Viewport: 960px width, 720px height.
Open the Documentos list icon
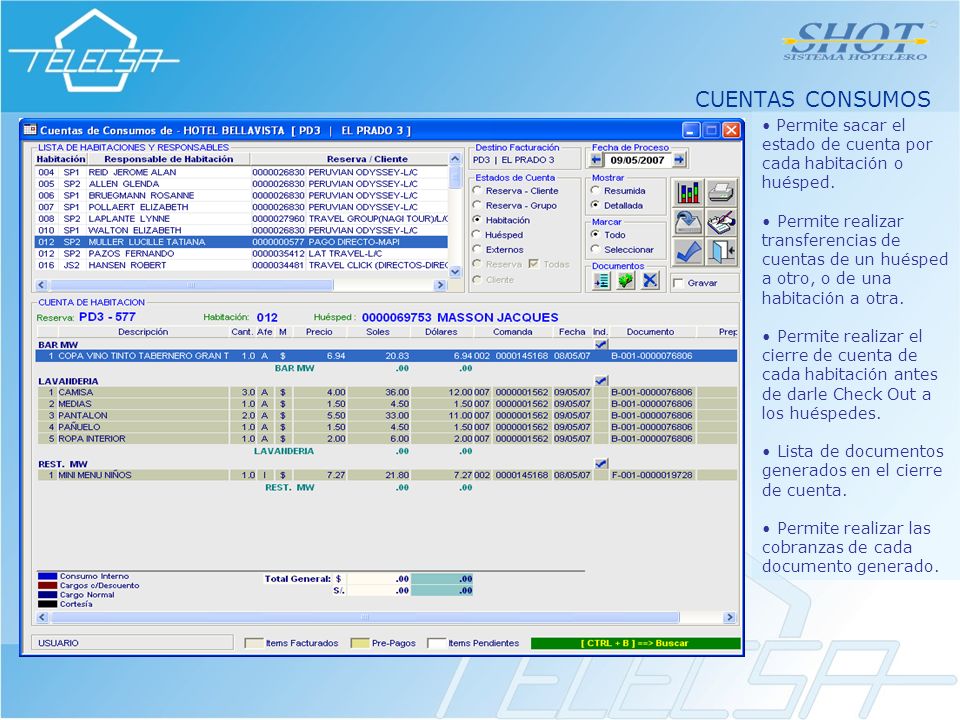(602, 281)
